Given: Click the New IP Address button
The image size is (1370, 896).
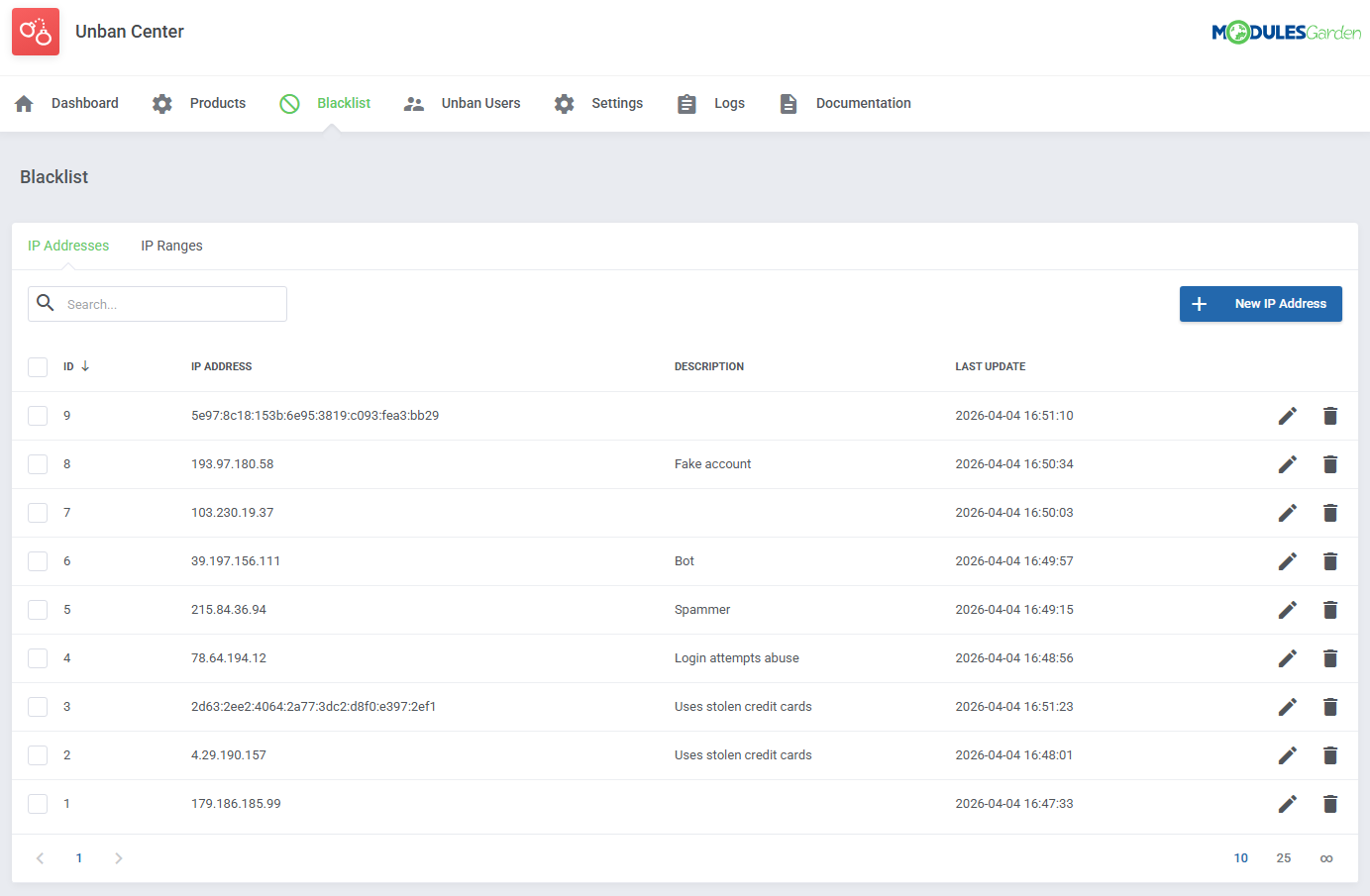Looking at the screenshot, I should [1260, 303].
